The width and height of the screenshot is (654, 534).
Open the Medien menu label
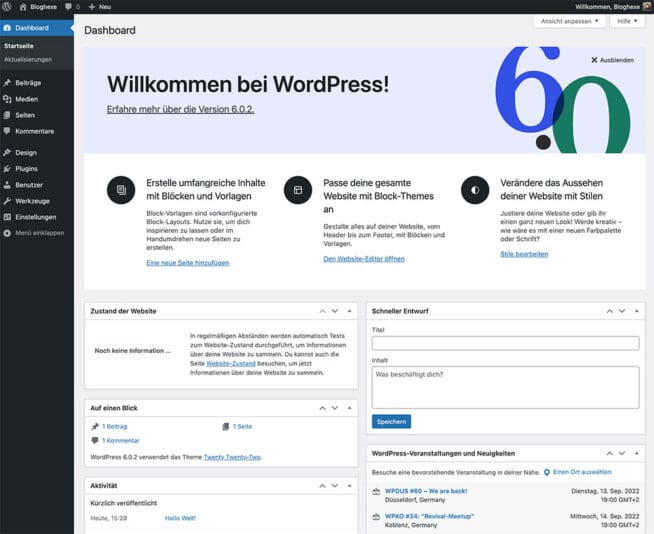(x=27, y=99)
